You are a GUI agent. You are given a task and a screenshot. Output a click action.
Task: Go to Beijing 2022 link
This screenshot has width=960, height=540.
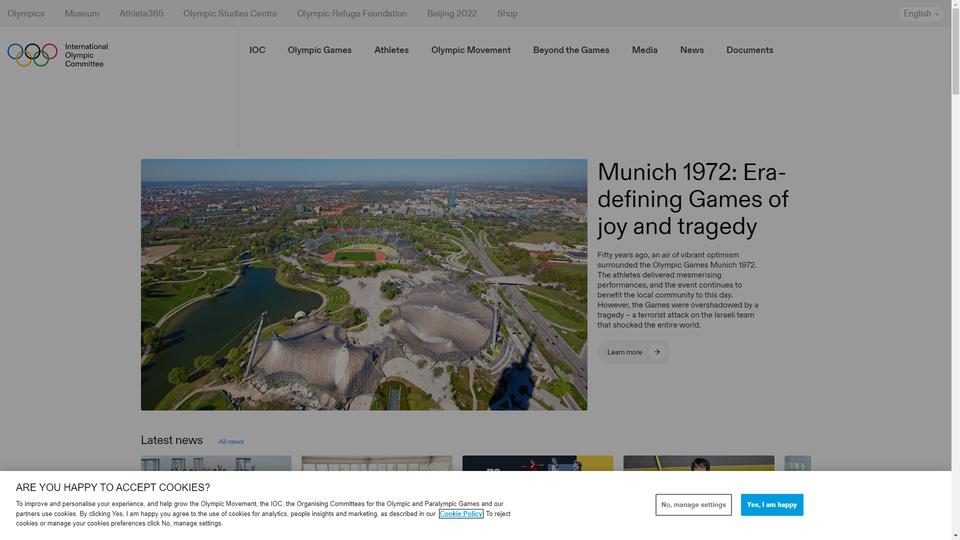(452, 13)
